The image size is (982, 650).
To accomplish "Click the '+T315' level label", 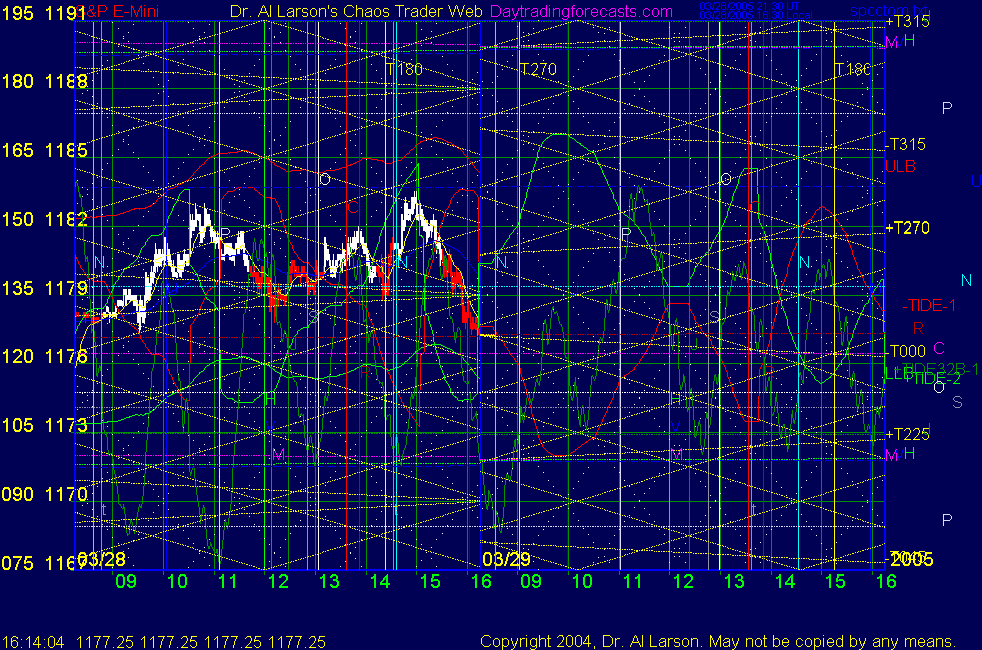I will [x=907, y=21].
